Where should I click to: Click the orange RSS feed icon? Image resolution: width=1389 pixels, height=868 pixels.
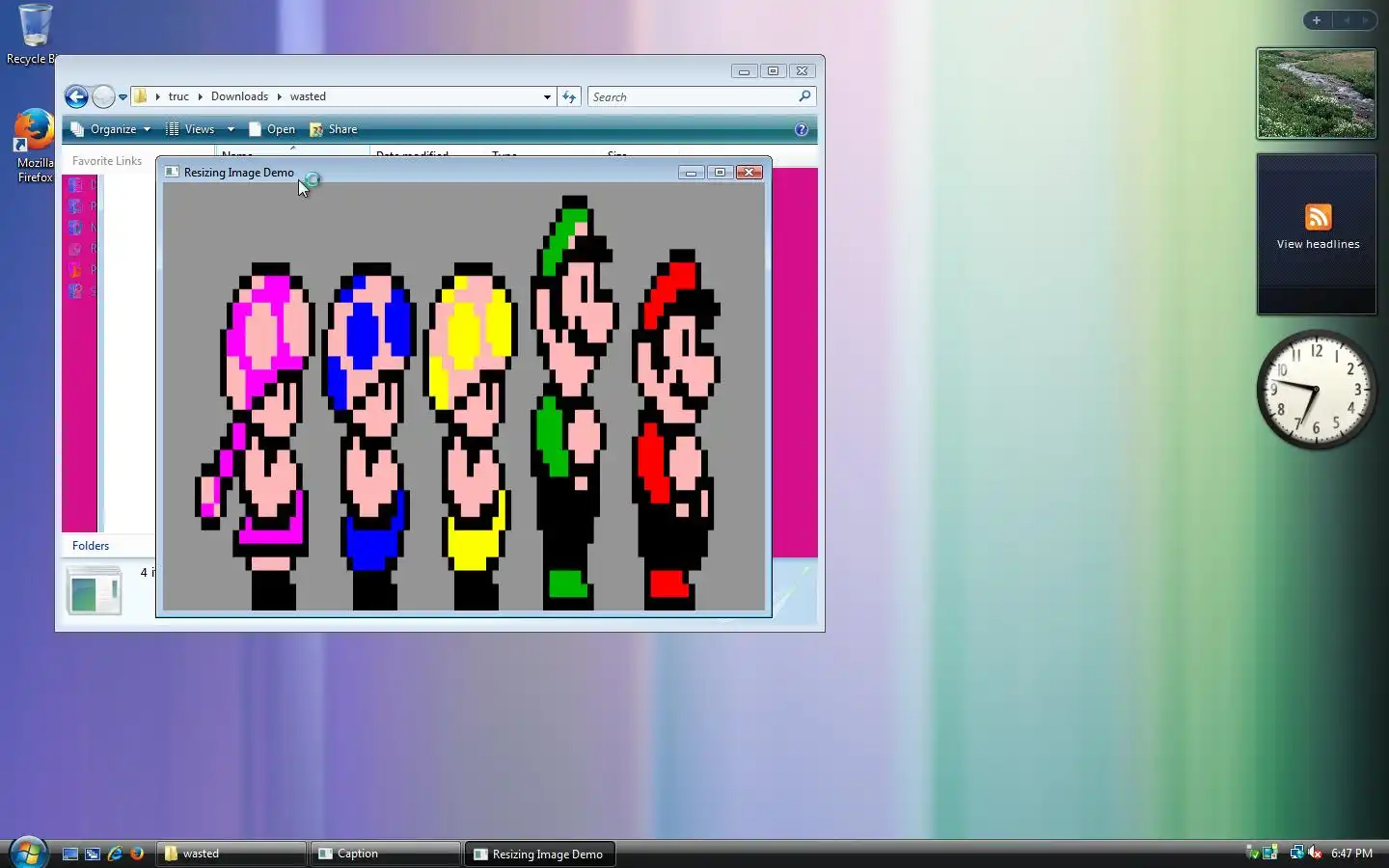tap(1318, 216)
